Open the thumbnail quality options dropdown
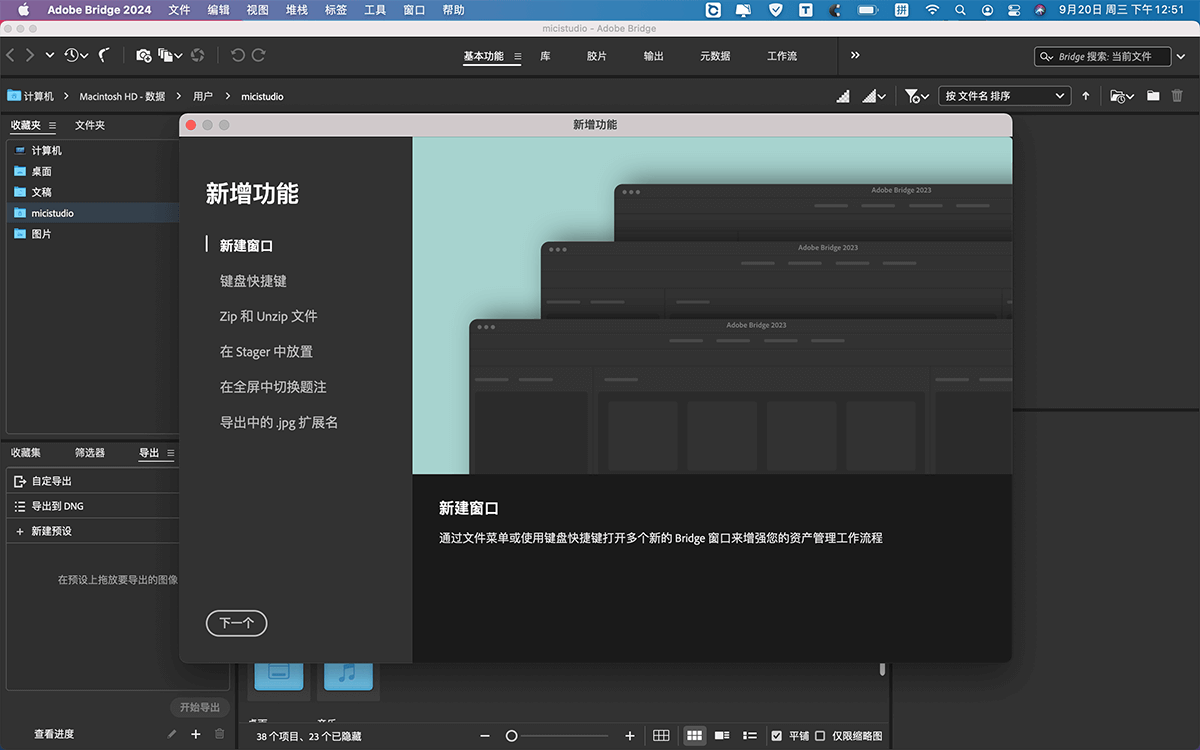This screenshot has width=1200, height=750. (875, 96)
